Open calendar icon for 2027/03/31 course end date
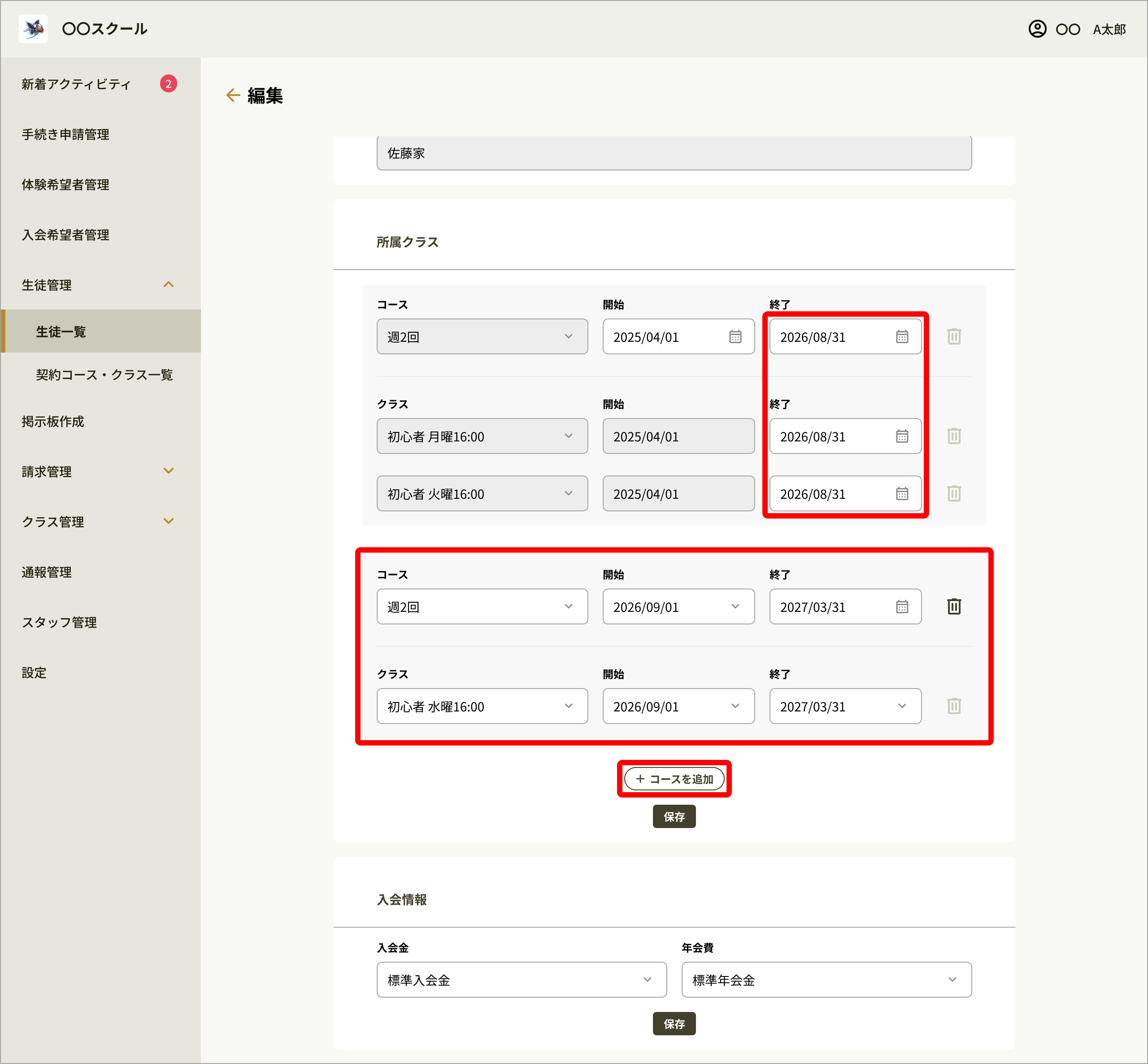 coord(902,607)
